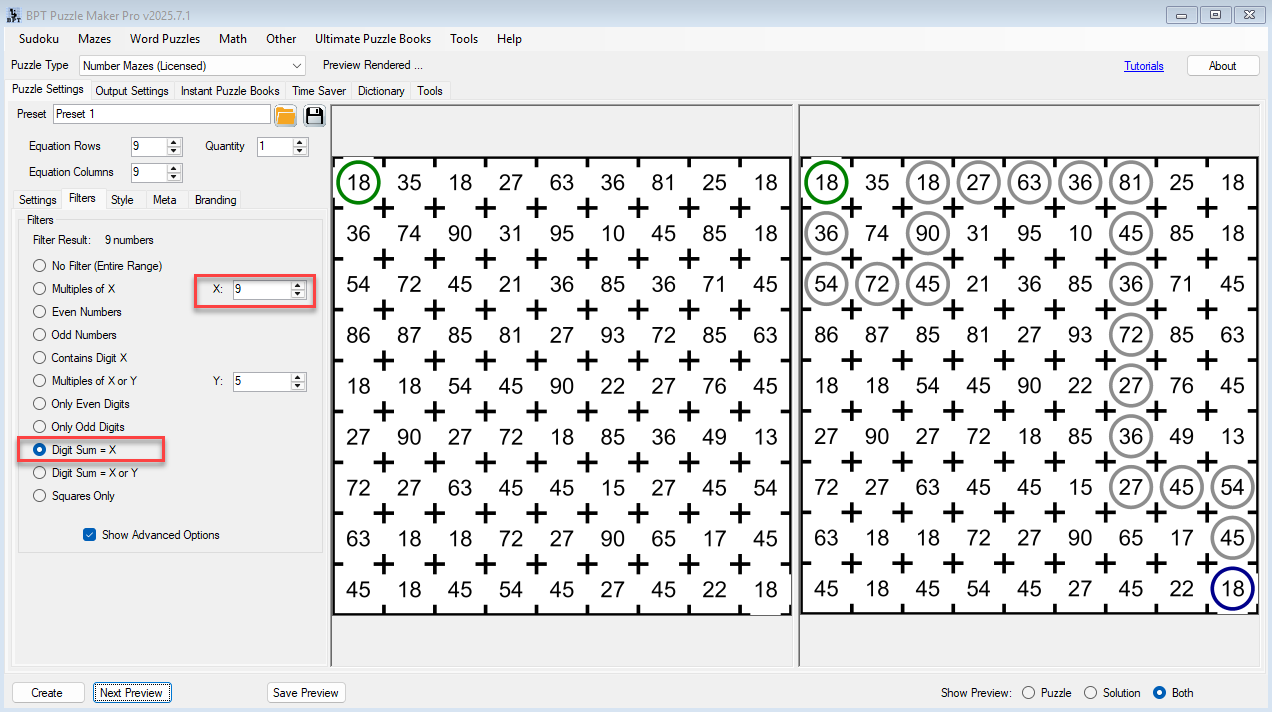The height and width of the screenshot is (712, 1272).
Task: Click the X value input field
Action: click(262, 289)
